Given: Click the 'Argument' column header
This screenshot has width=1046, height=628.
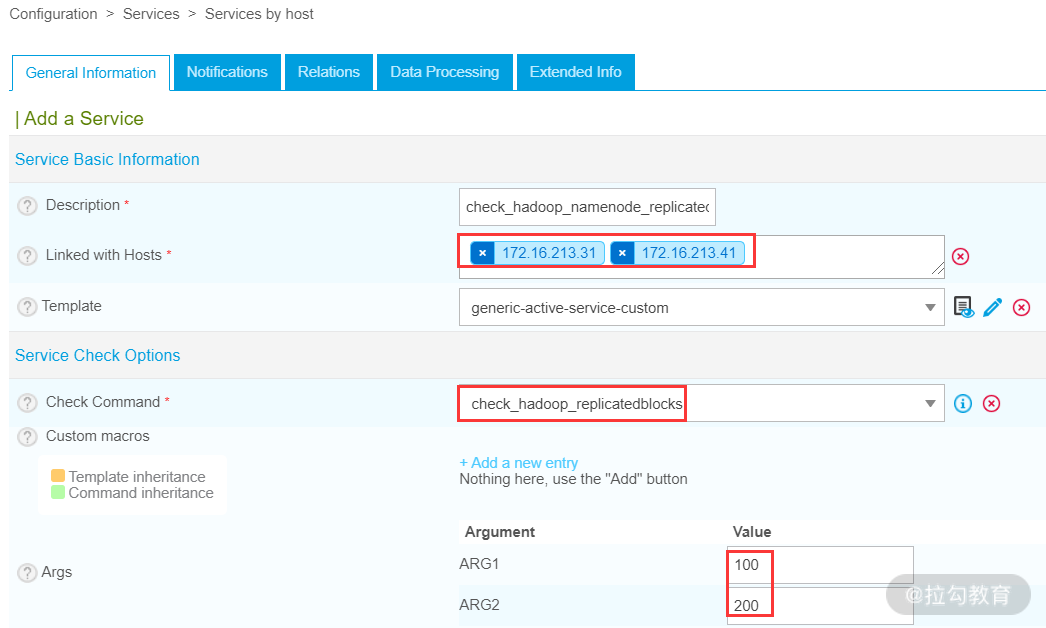Looking at the screenshot, I should pyautogui.click(x=500, y=532).
